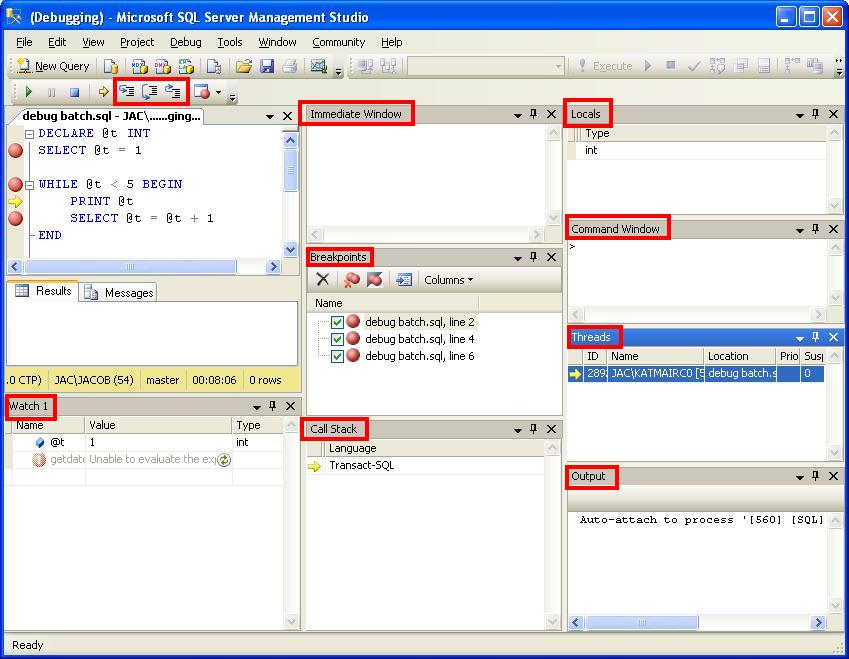Click Go To Source Code icon
The image size is (849, 659).
click(403, 279)
